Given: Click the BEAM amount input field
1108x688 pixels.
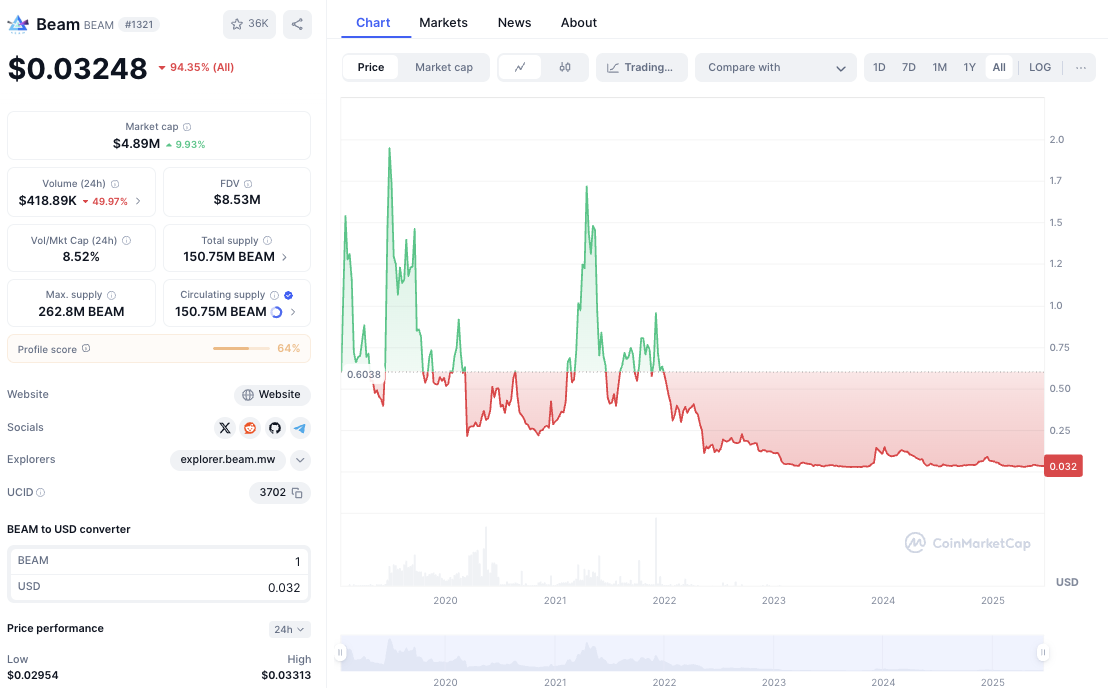Looking at the screenshot, I should coord(159,561).
